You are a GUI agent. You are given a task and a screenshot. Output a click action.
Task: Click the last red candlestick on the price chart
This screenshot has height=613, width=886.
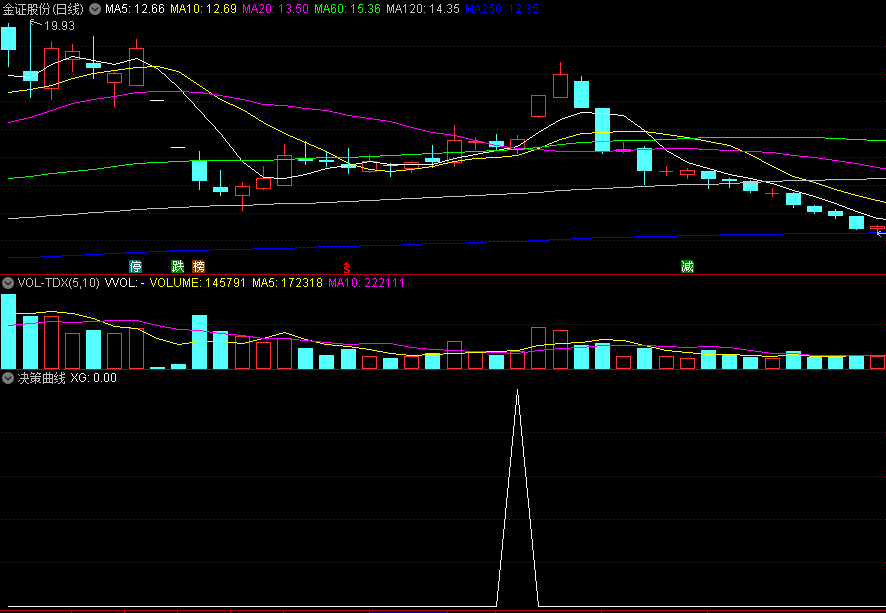pyautogui.click(x=877, y=228)
